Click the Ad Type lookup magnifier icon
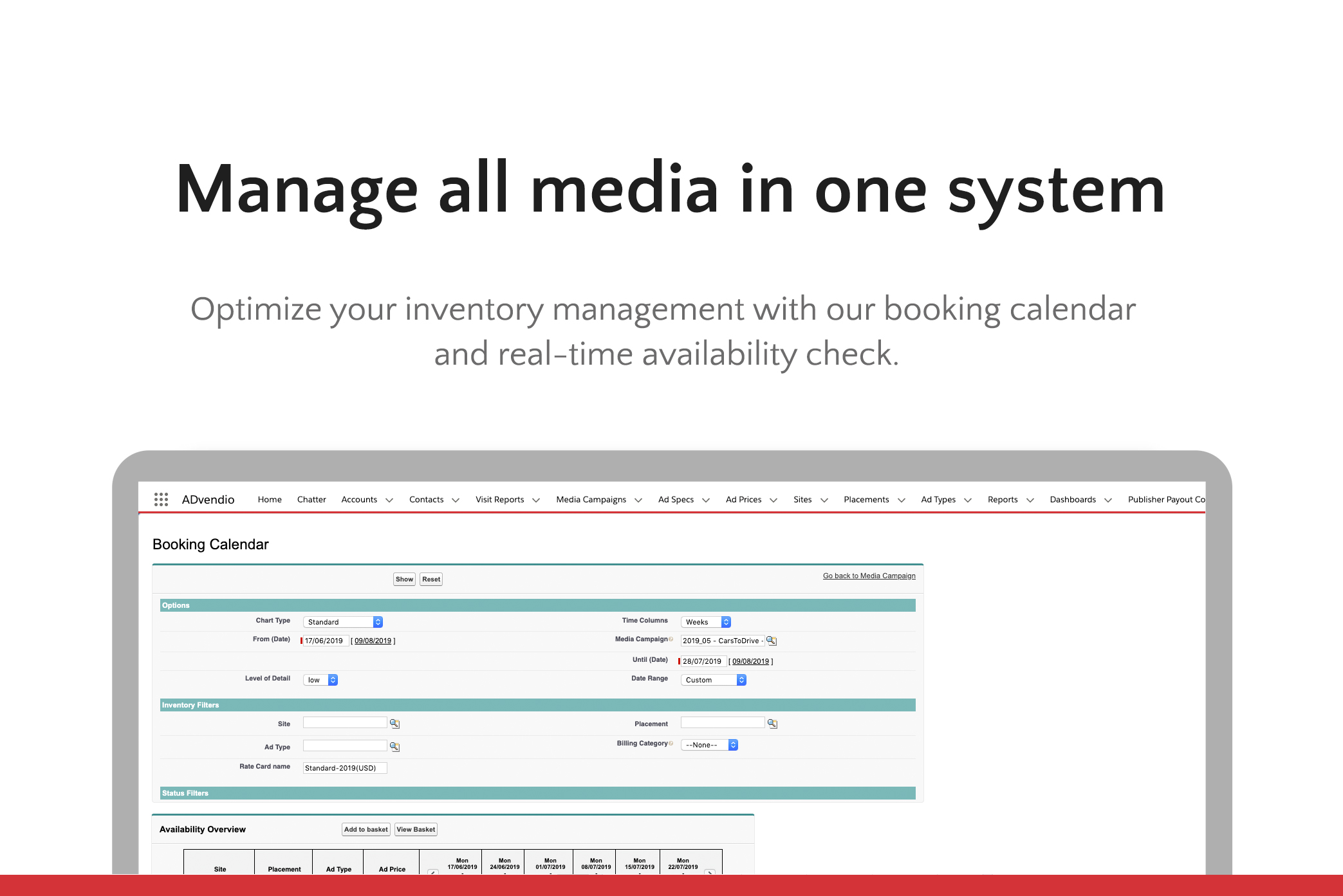Viewport: 1343px width, 896px height. point(394,747)
